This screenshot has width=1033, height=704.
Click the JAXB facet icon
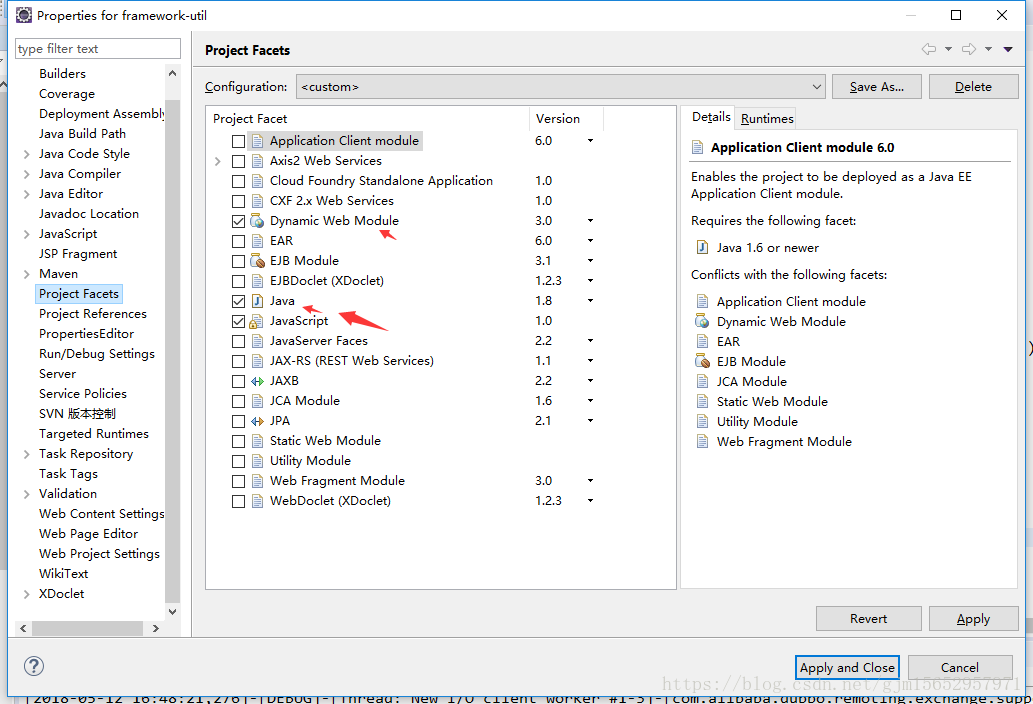(257, 381)
